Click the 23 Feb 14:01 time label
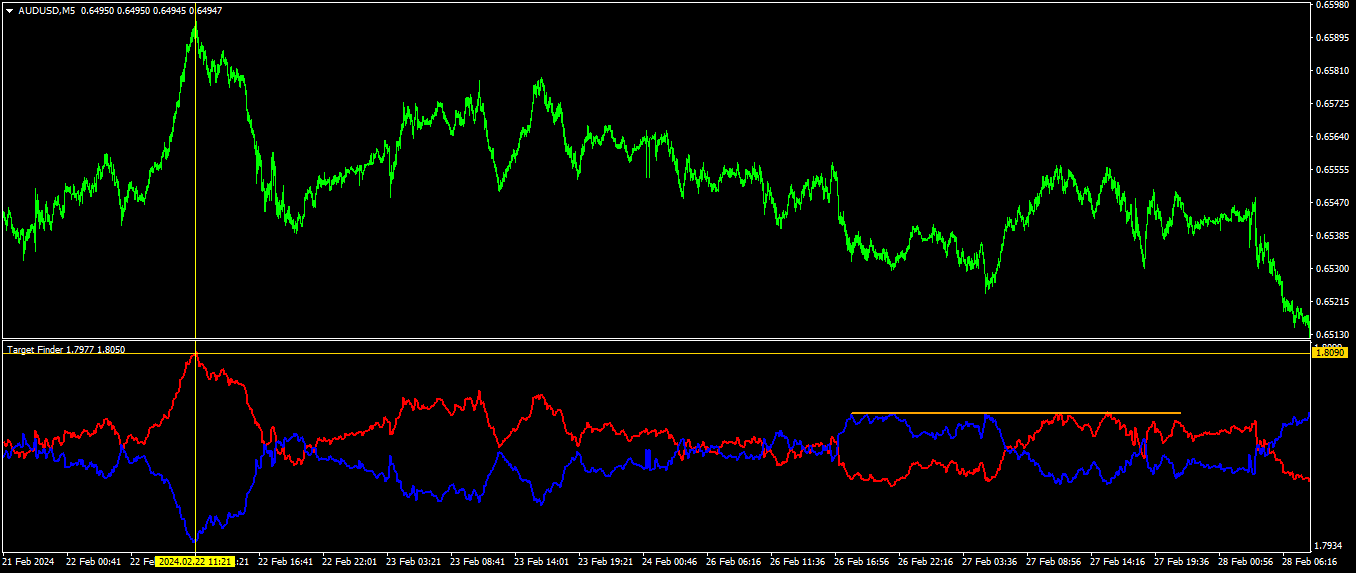 (541, 562)
